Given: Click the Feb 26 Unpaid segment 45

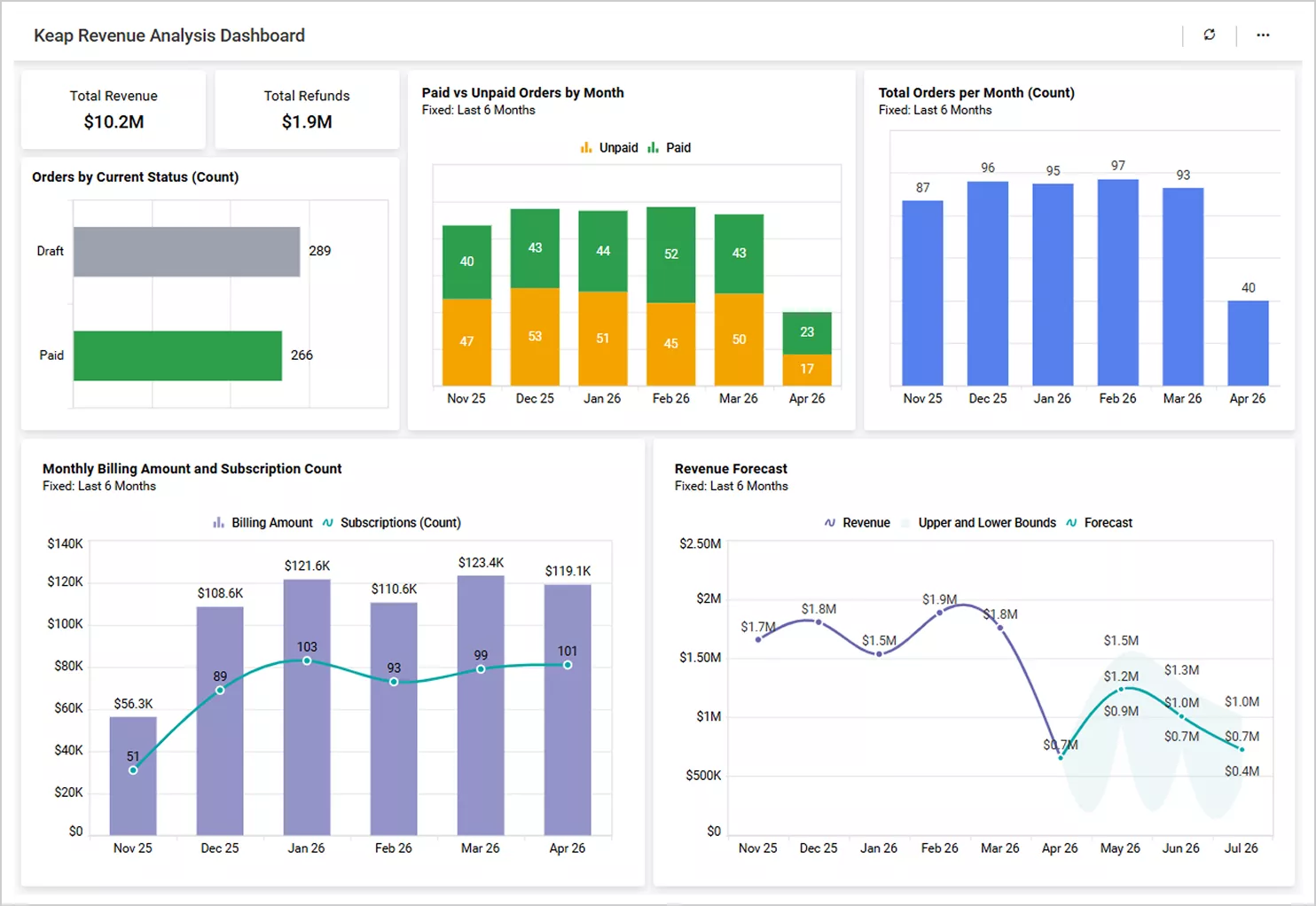Looking at the screenshot, I should (671, 343).
